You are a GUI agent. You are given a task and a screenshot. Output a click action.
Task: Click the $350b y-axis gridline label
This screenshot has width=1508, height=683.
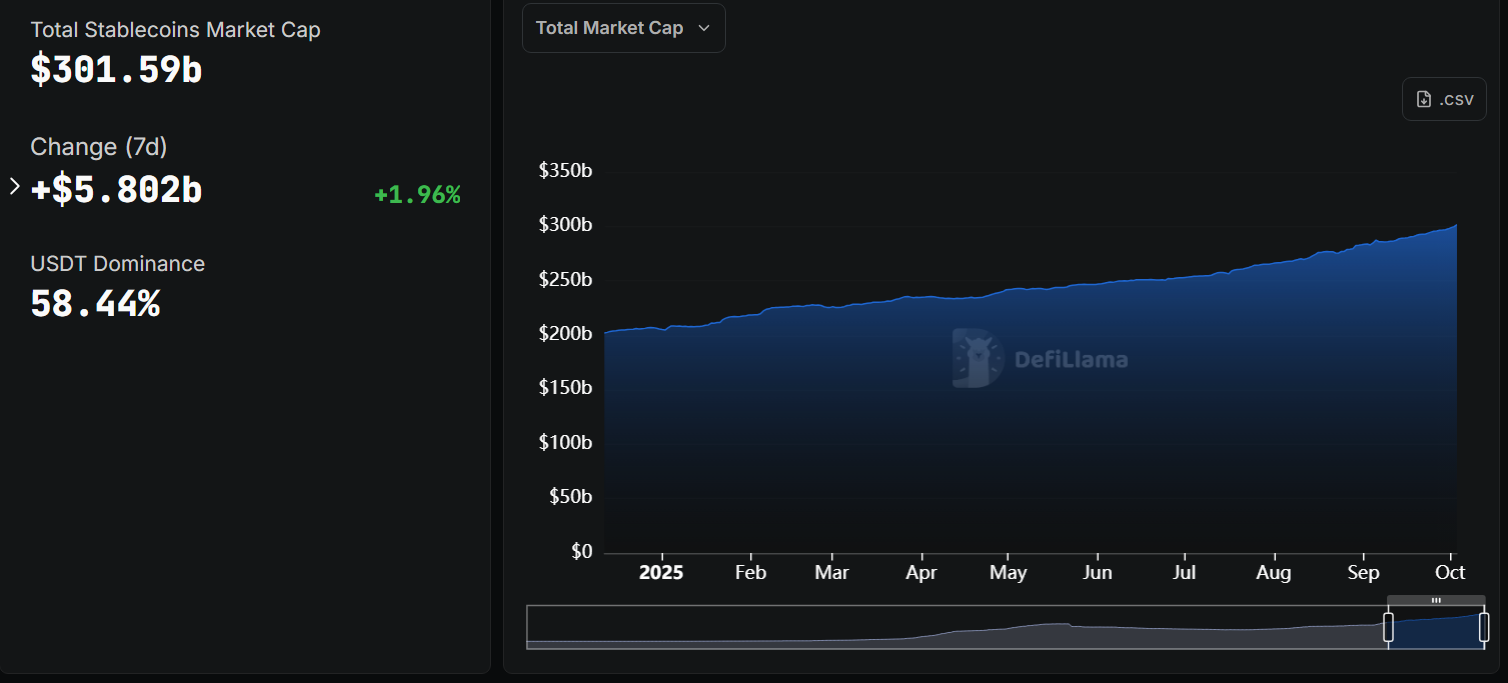pos(565,170)
